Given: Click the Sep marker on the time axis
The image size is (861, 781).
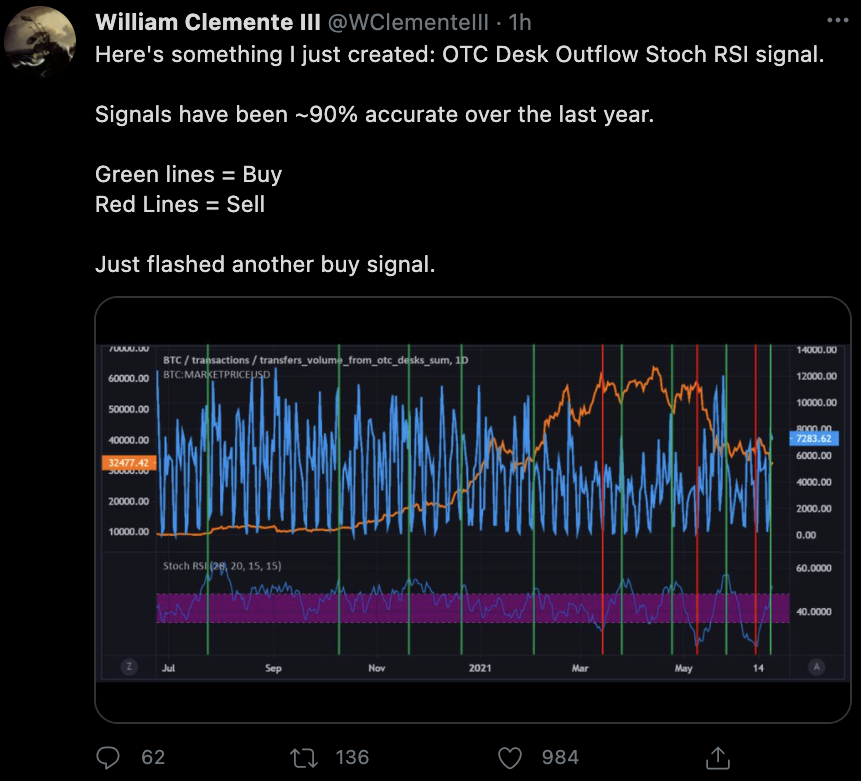Looking at the screenshot, I should point(273,668).
